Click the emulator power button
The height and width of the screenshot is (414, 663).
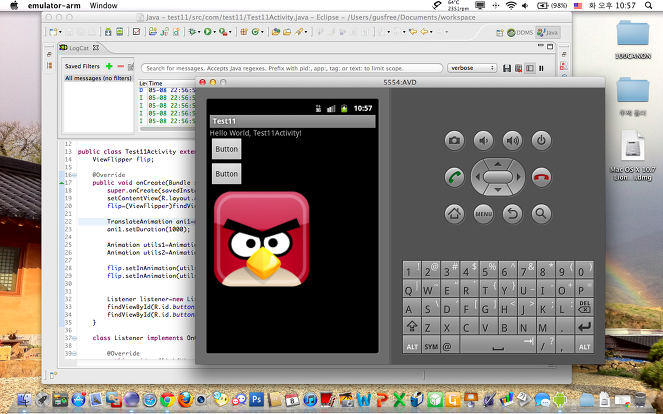[541, 140]
